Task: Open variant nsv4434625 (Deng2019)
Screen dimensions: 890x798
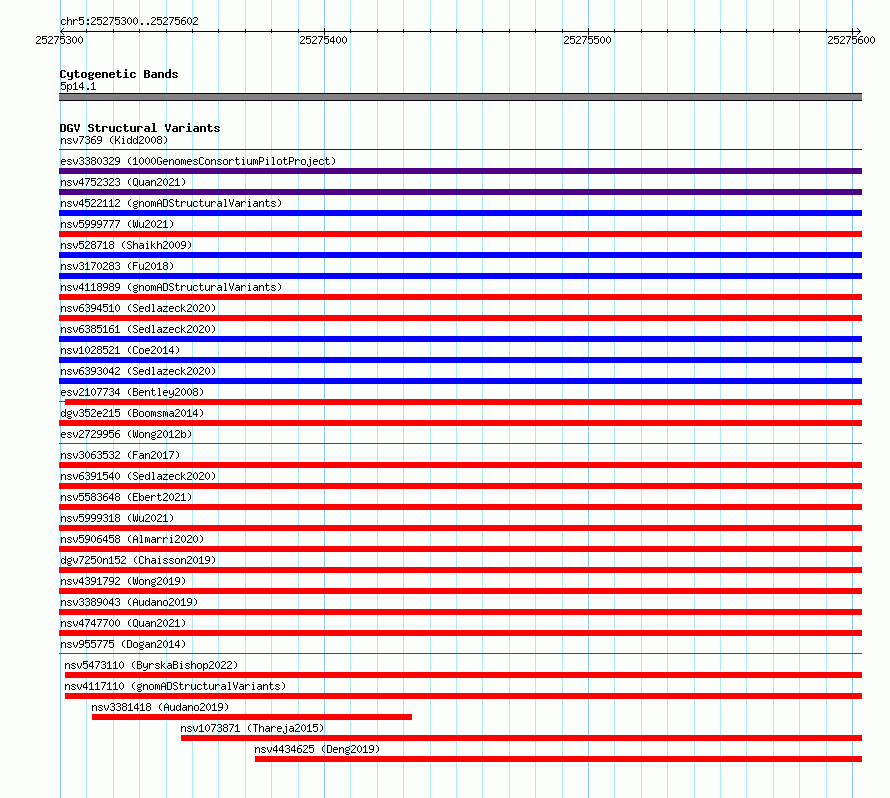Action: click(x=317, y=749)
